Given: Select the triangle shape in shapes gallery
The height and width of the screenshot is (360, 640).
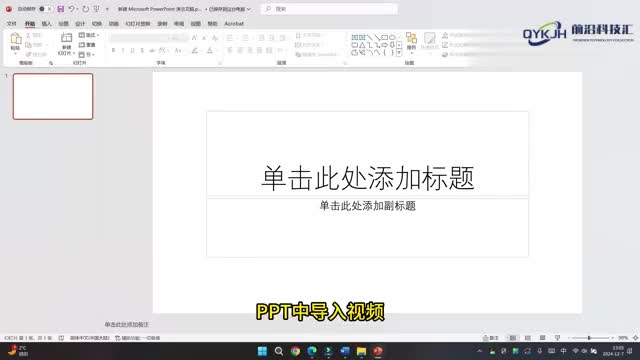Looking at the screenshot, I should point(362,45).
